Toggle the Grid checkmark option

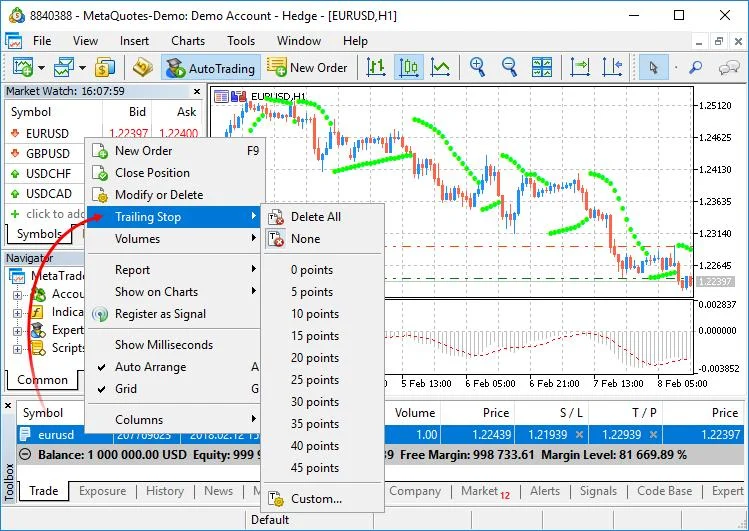coord(174,389)
